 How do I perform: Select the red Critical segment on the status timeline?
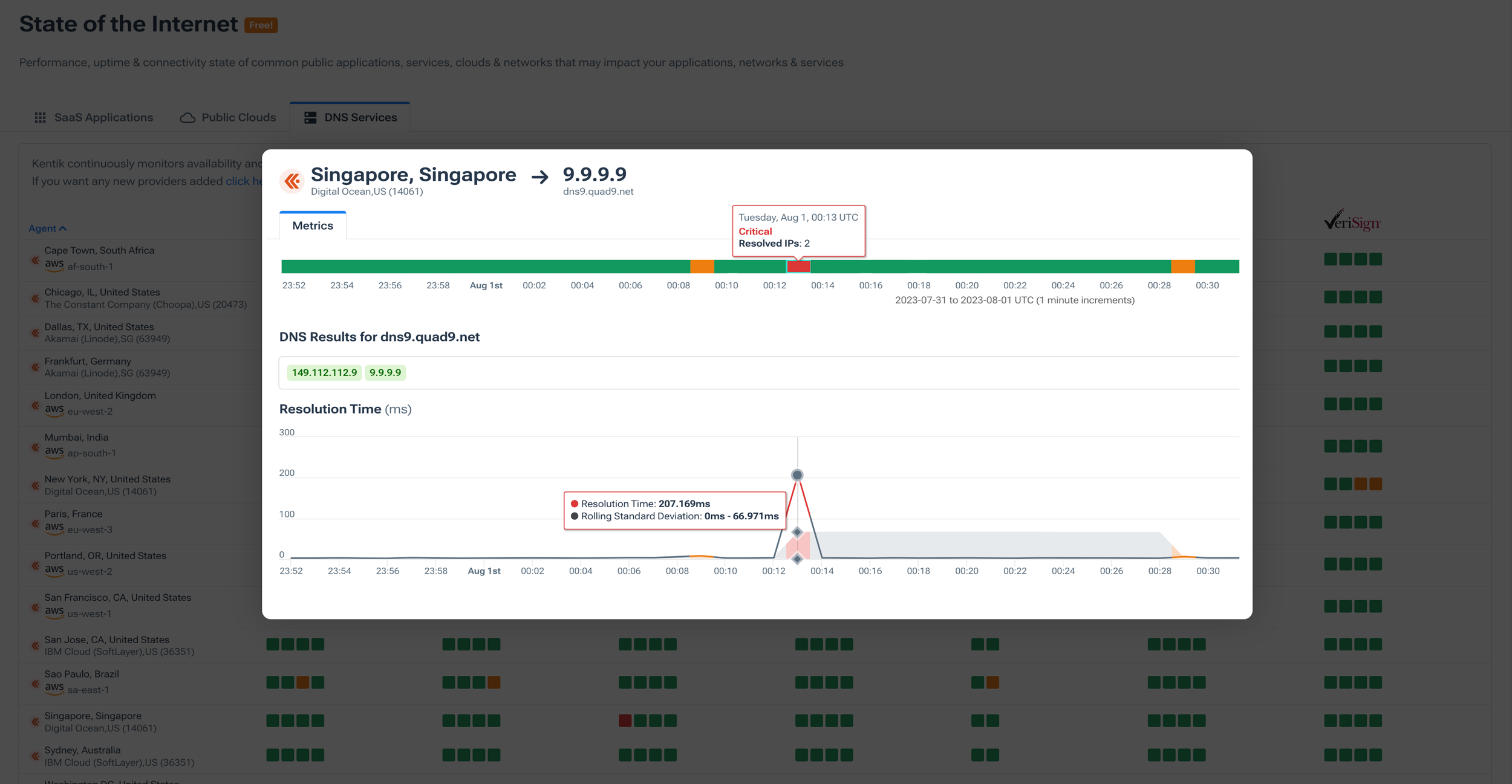point(798,266)
